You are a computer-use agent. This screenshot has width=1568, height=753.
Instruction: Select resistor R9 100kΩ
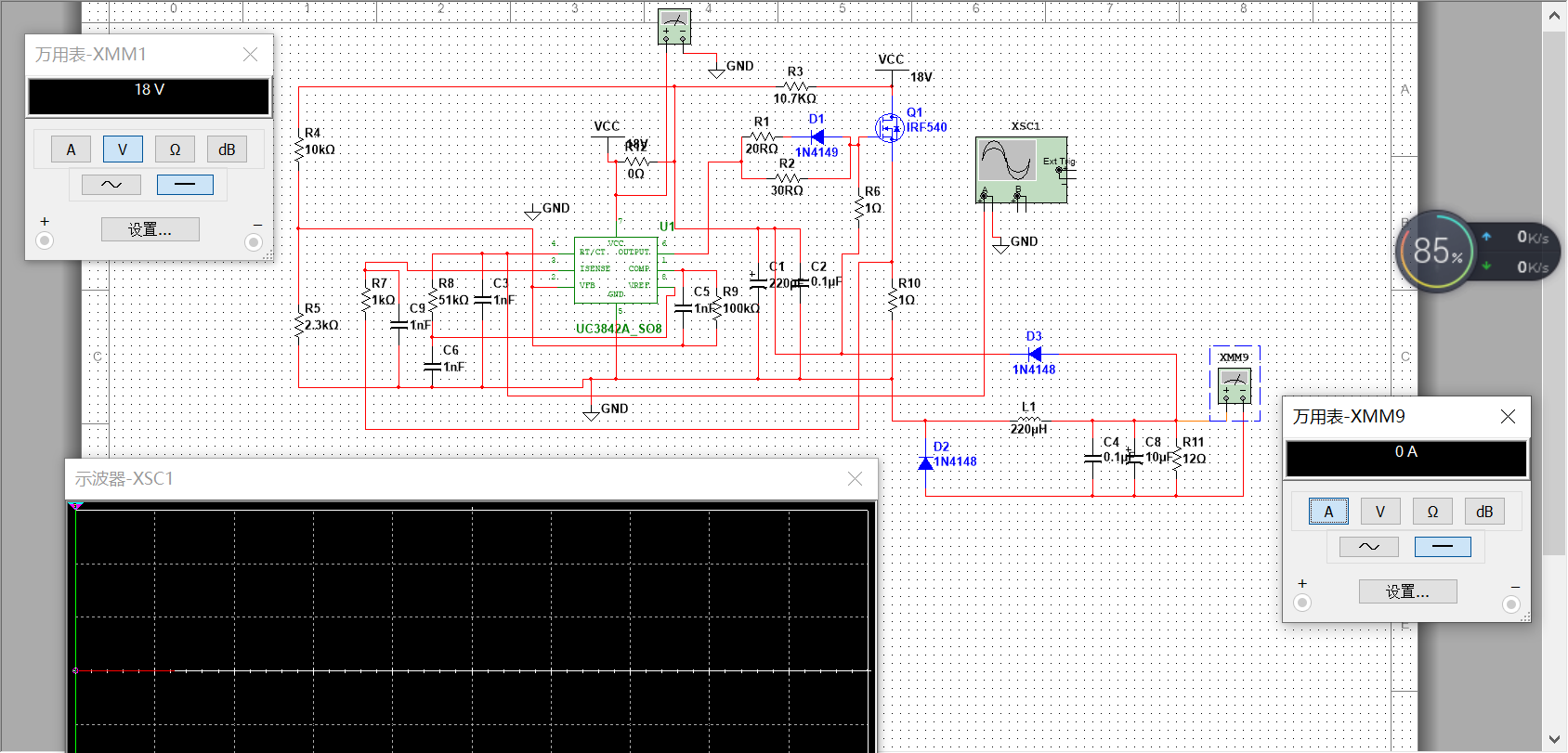[717, 308]
